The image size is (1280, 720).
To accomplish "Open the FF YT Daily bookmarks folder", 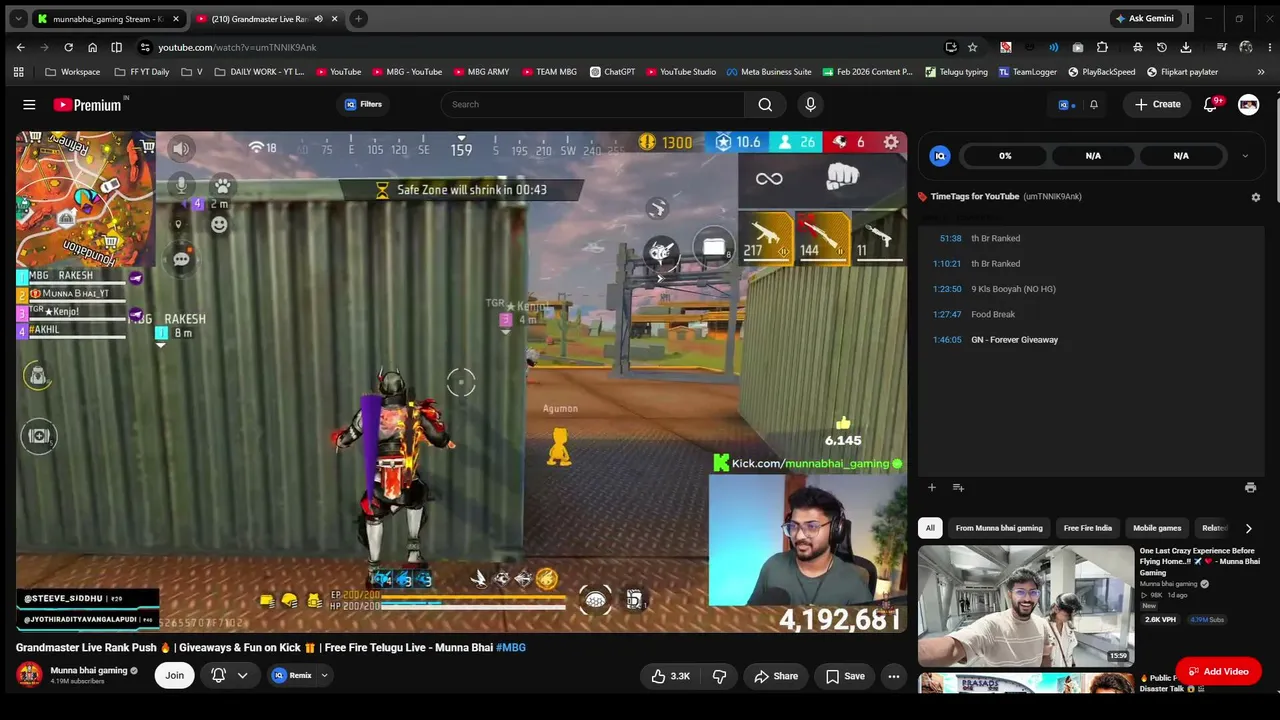I will pos(141,72).
